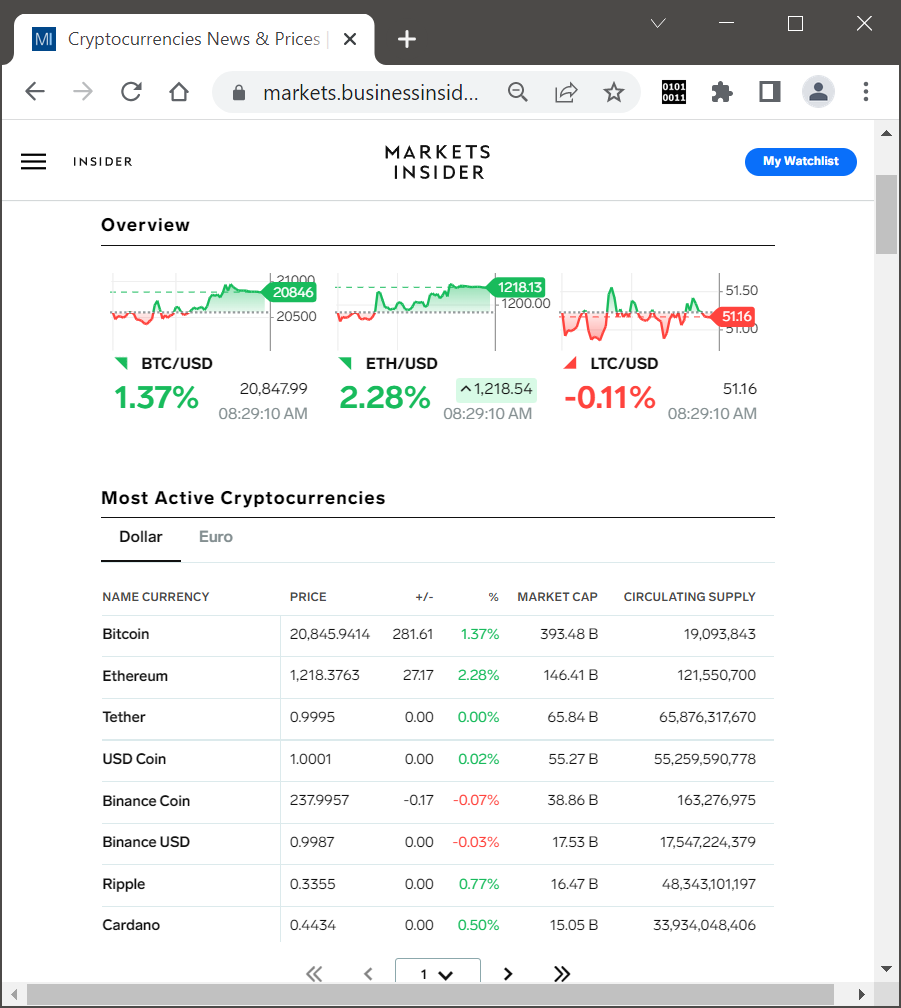Screen dimensions: 901x1008
Task: Open the browser home page
Action: (179, 91)
